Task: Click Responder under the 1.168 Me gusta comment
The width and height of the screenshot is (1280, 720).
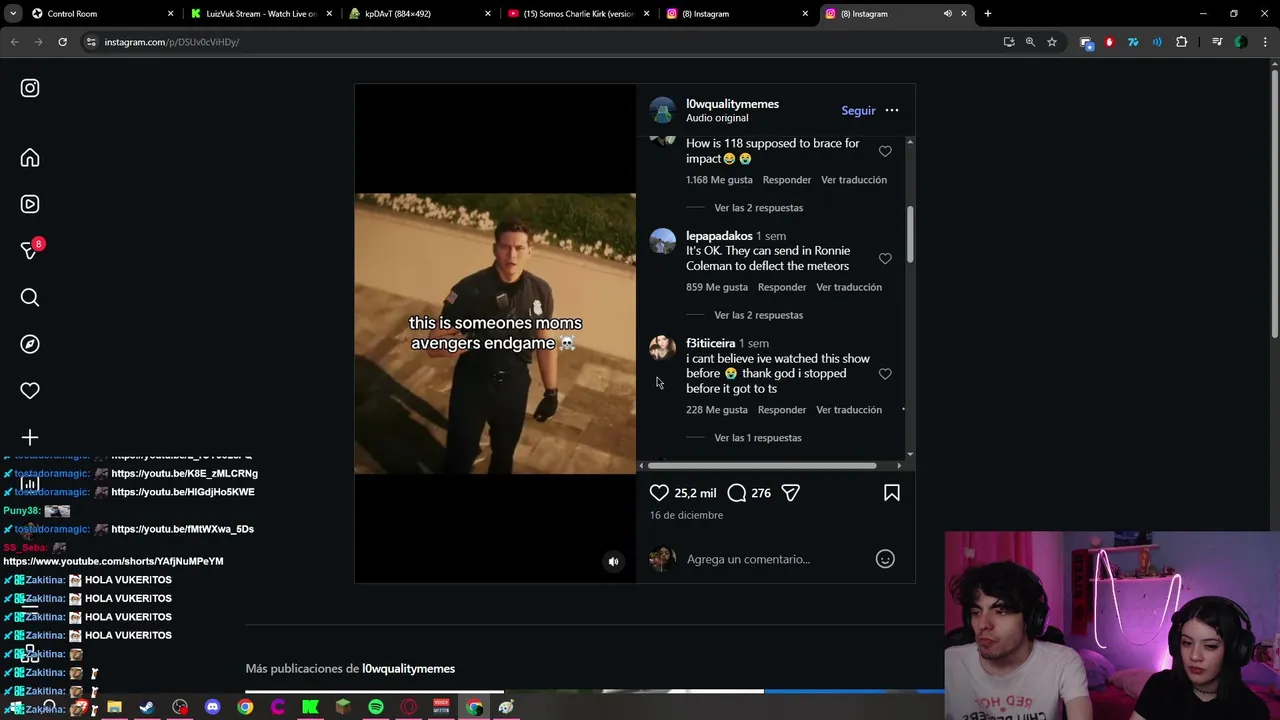Action: 787,180
